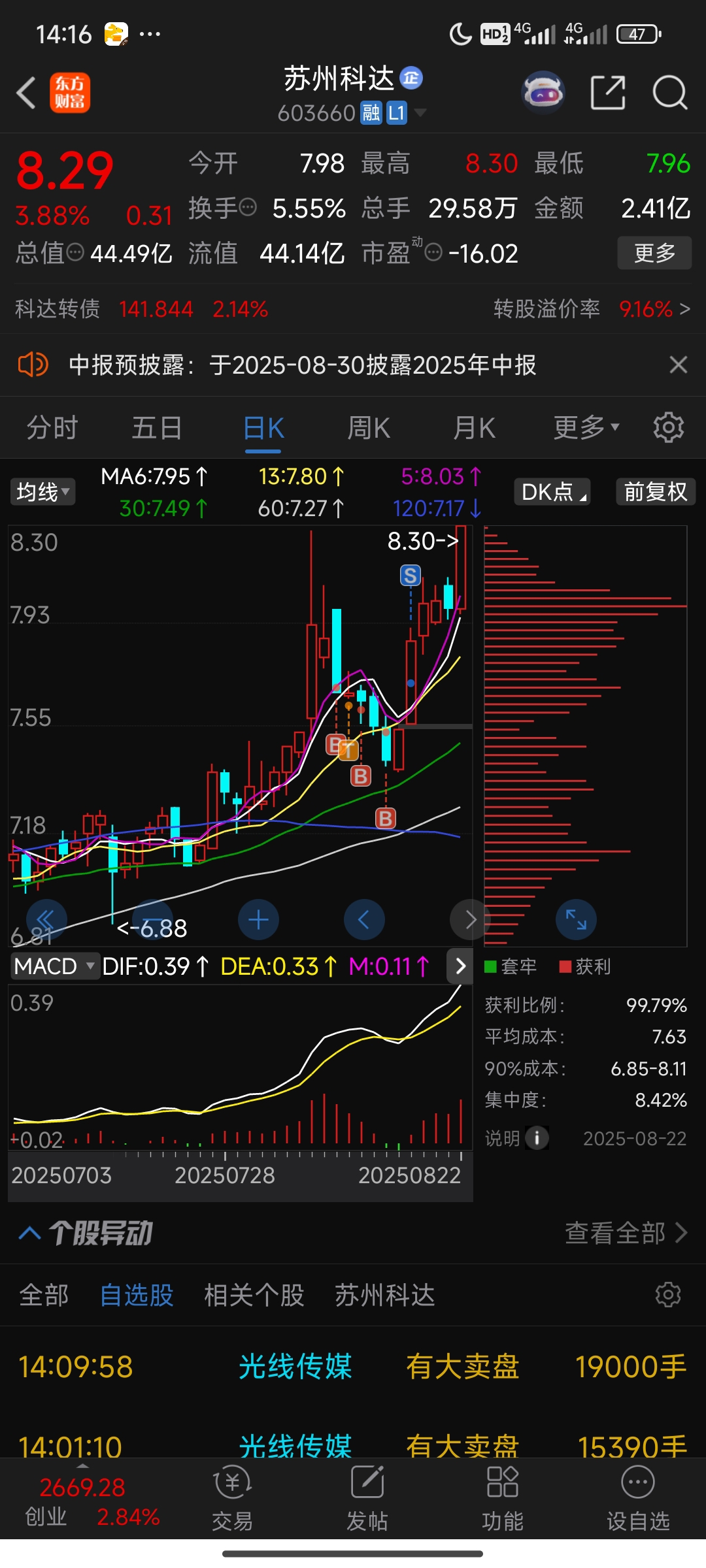Tap the red 获利 legend swatch
Viewport: 706px width, 1568px height.
click(565, 967)
